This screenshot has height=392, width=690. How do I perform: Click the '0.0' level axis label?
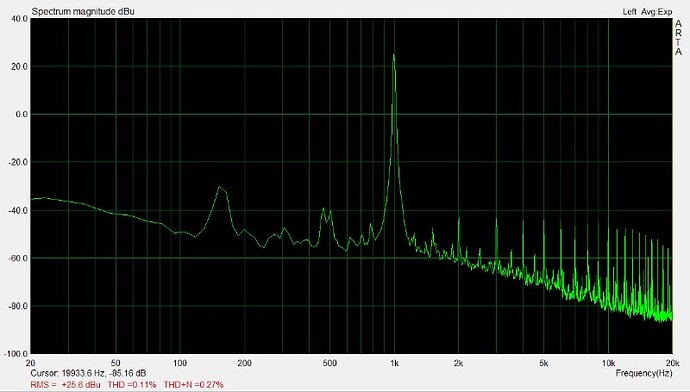click(22, 114)
